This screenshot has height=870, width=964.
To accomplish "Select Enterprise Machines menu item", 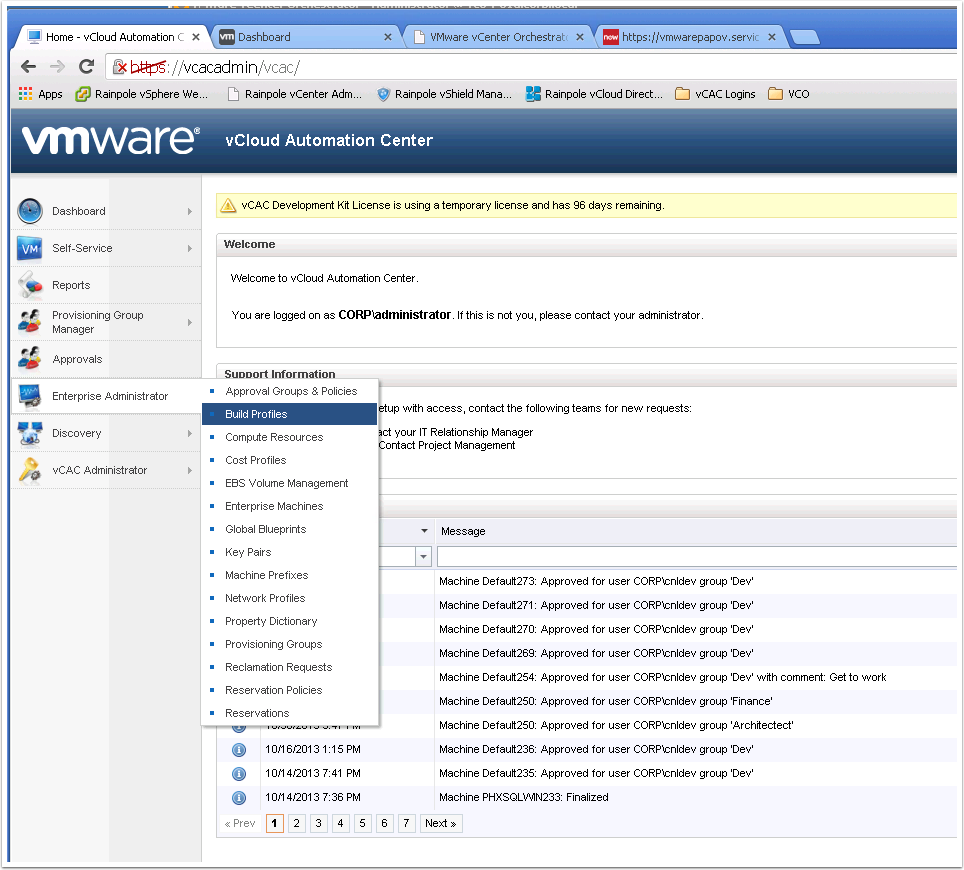I will coord(290,506).
